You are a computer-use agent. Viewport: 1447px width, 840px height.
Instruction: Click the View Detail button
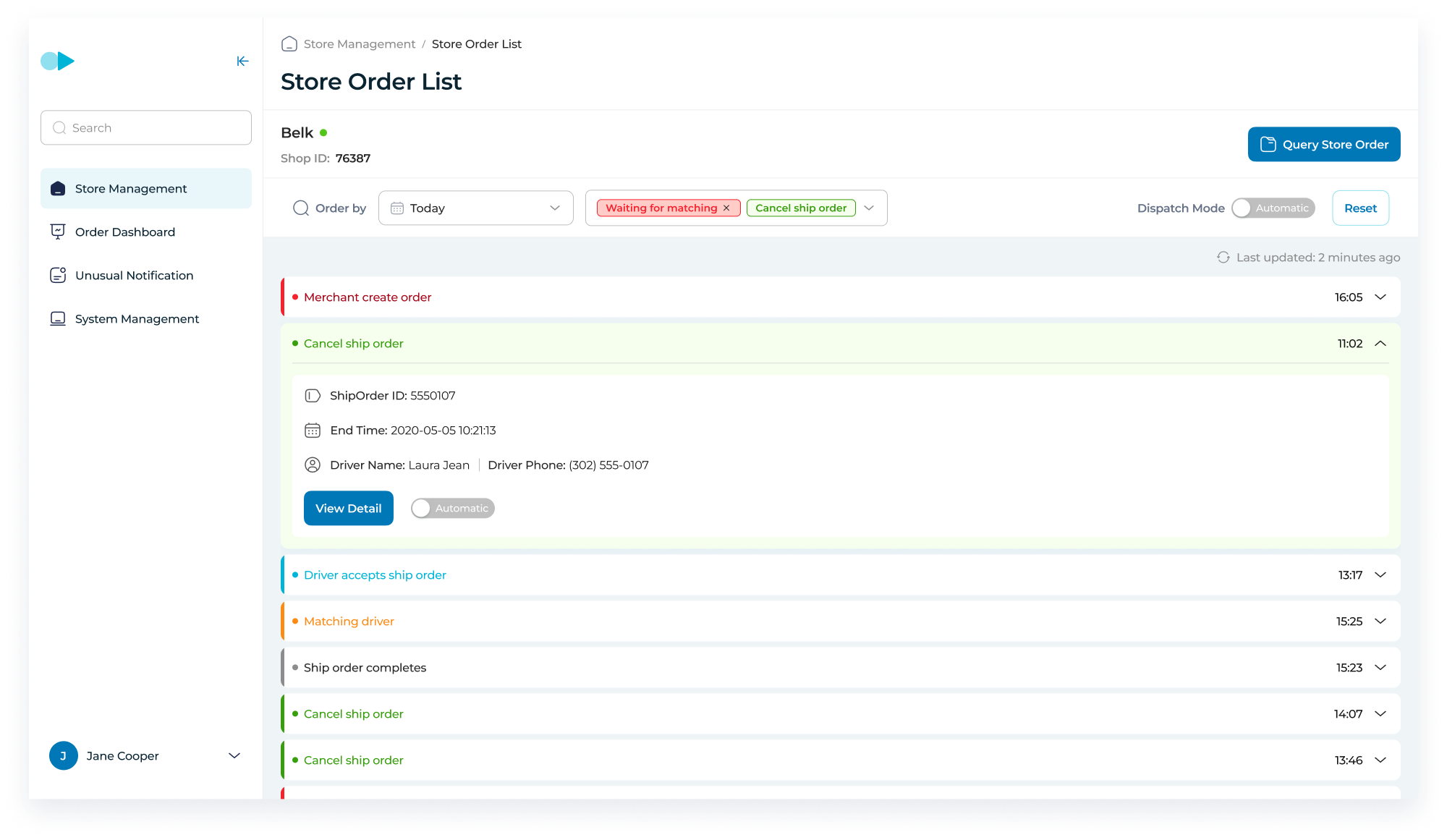click(x=348, y=509)
